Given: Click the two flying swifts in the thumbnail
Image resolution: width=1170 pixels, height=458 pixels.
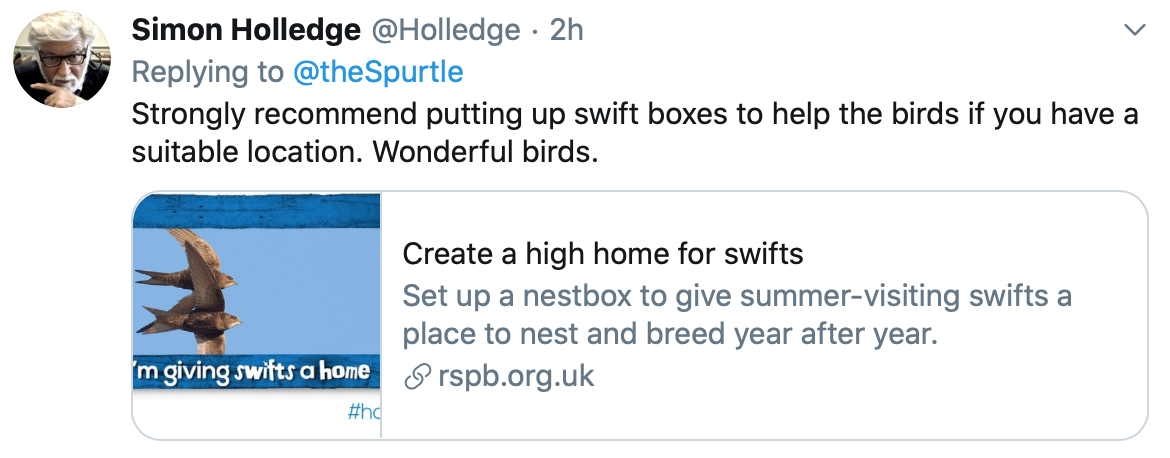Looking at the screenshot, I should (x=188, y=292).
